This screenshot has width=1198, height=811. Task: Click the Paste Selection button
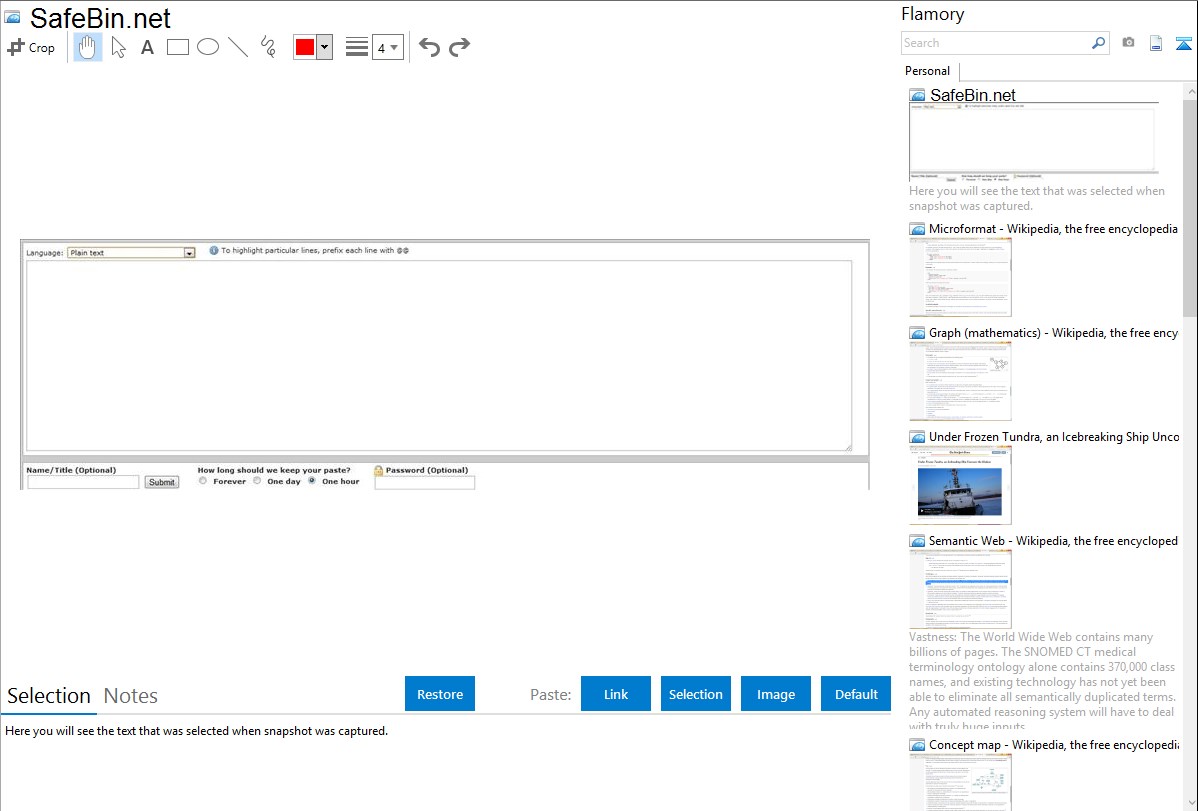(695, 694)
